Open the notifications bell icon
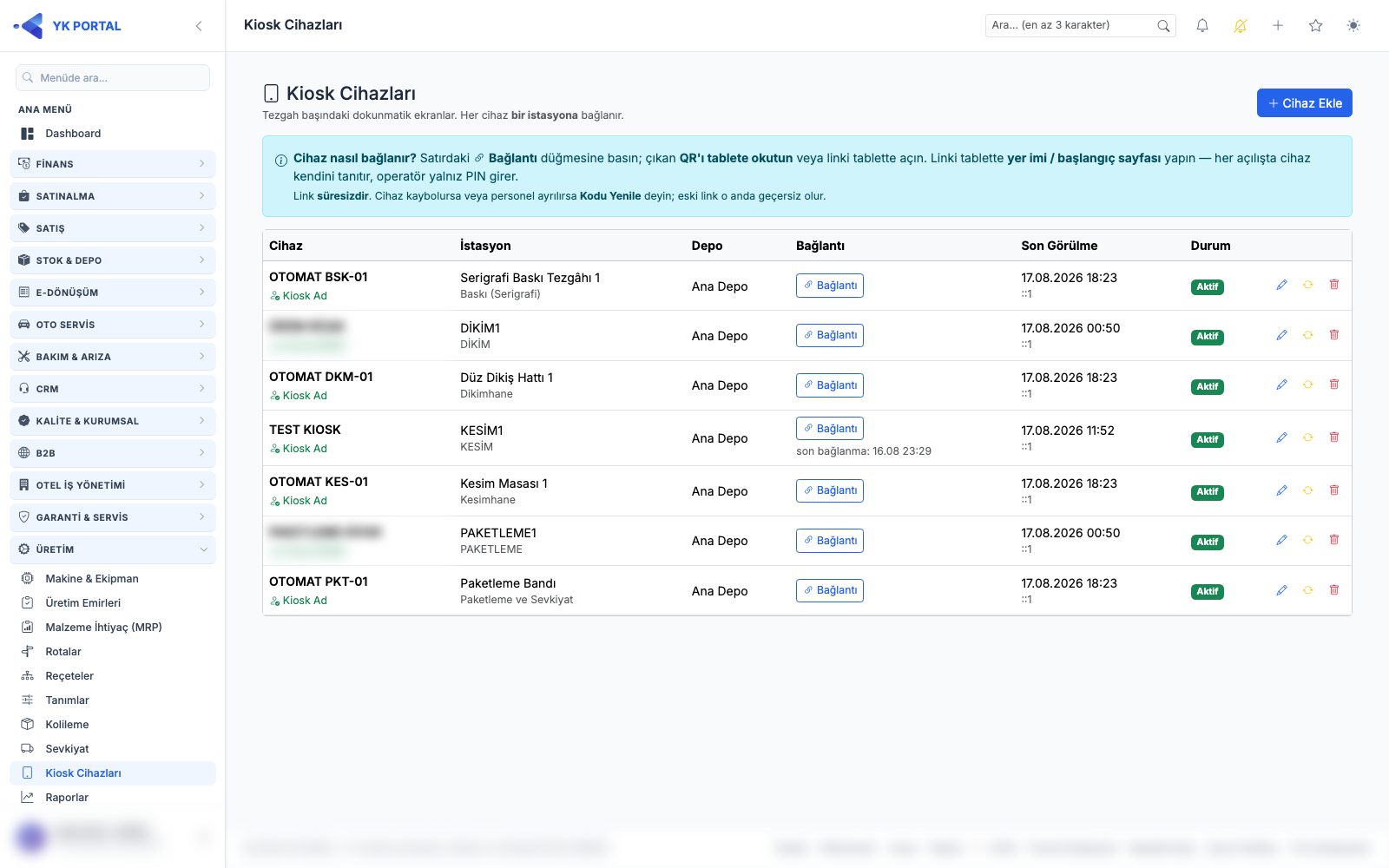The width and height of the screenshot is (1389, 868). pyautogui.click(x=1202, y=26)
